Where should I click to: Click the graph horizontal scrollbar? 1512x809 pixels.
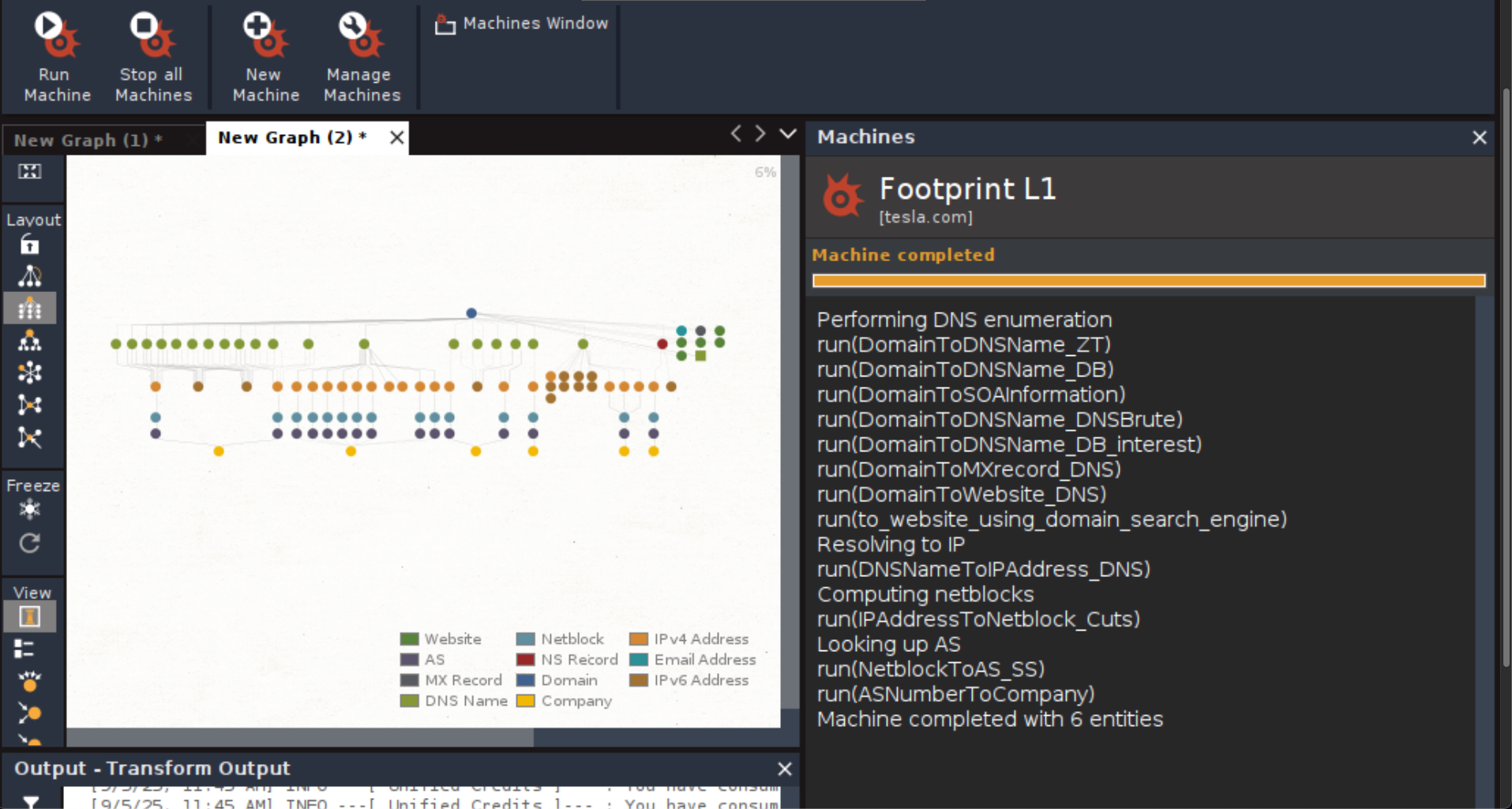pyautogui.click(x=300, y=738)
